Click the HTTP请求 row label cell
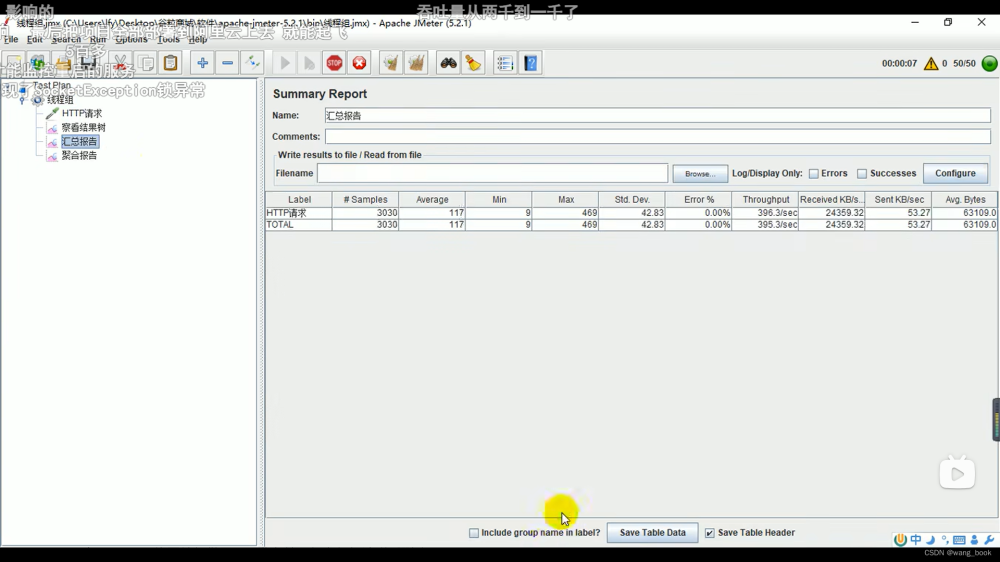Viewport: 1000px width, 562px height. pos(298,213)
